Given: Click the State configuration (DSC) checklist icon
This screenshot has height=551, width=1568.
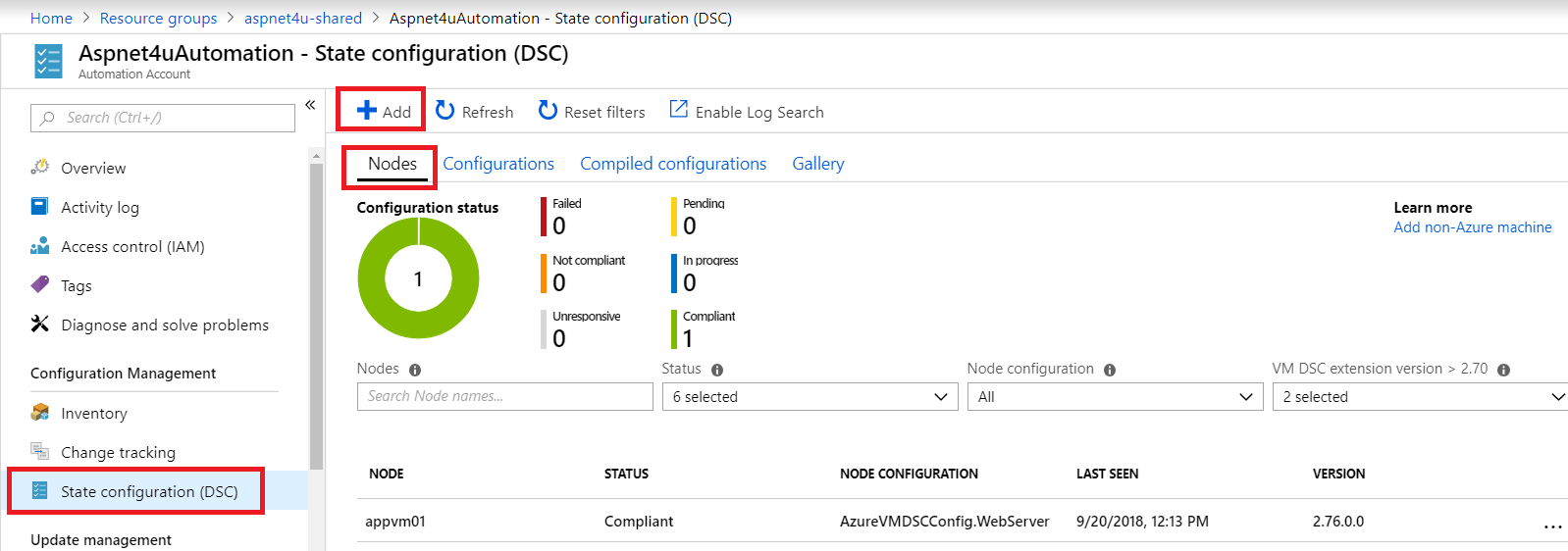Looking at the screenshot, I should click(40, 490).
